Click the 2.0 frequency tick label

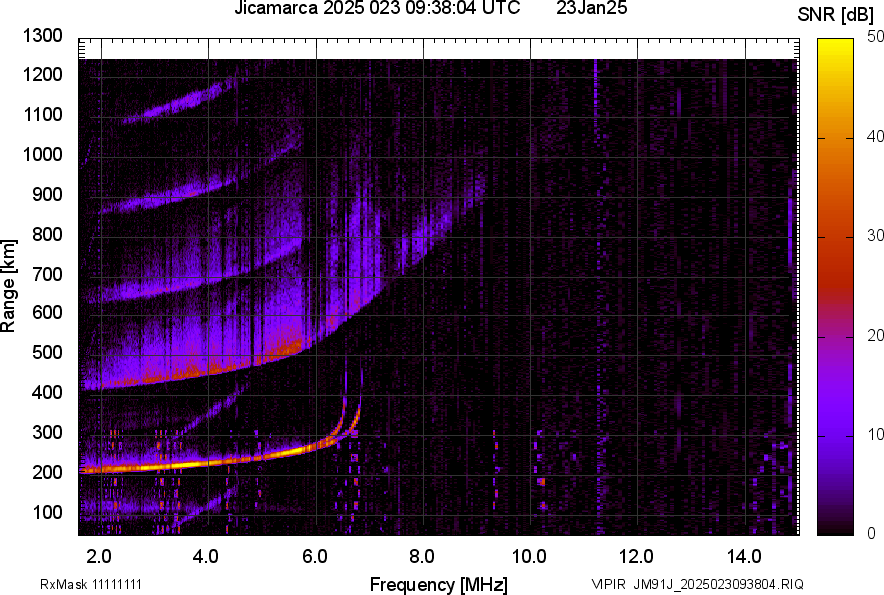pos(99,555)
